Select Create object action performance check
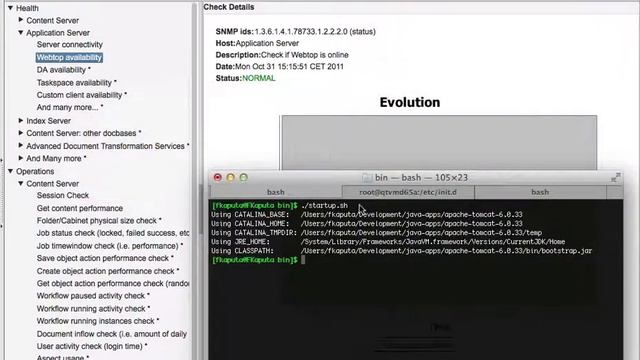 108,271
